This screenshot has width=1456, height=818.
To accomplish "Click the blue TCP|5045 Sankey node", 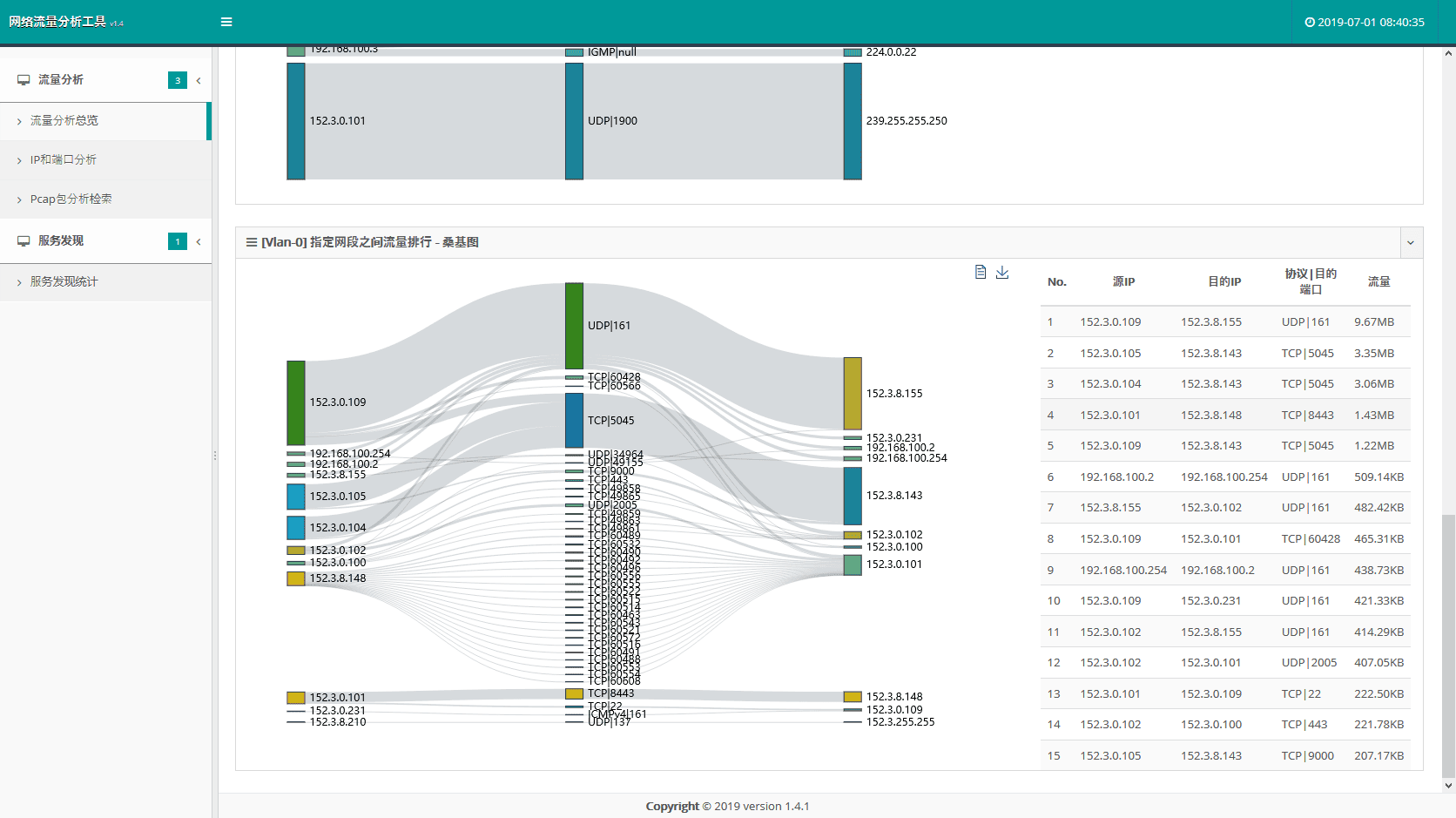I will click(x=574, y=420).
